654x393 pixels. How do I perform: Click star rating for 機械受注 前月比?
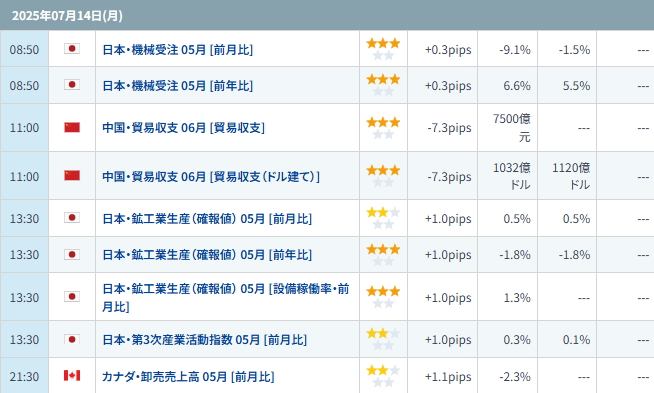pyautogui.click(x=383, y=49)
